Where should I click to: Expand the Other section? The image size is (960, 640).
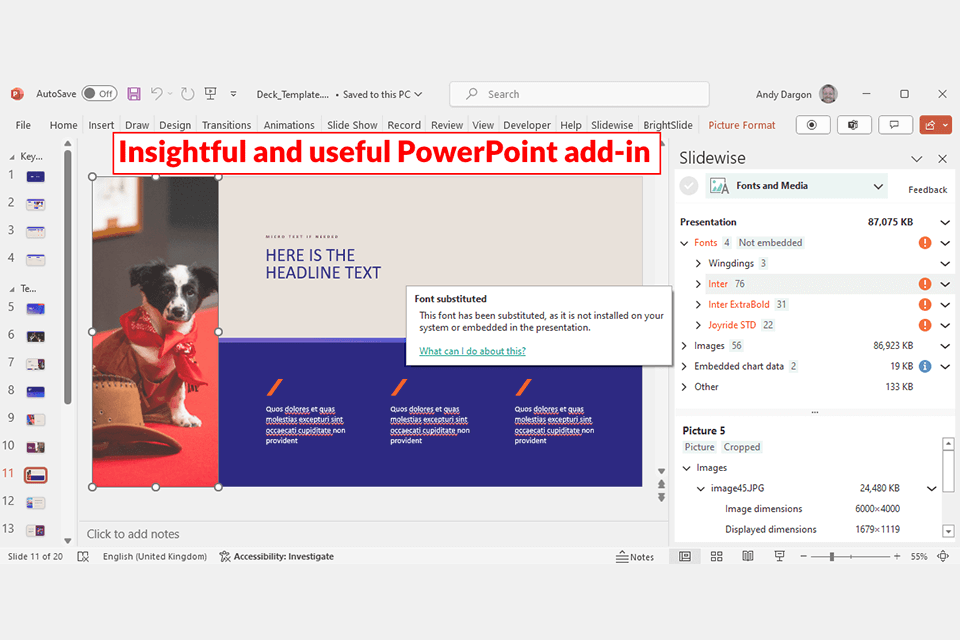(x=684, y=387)
